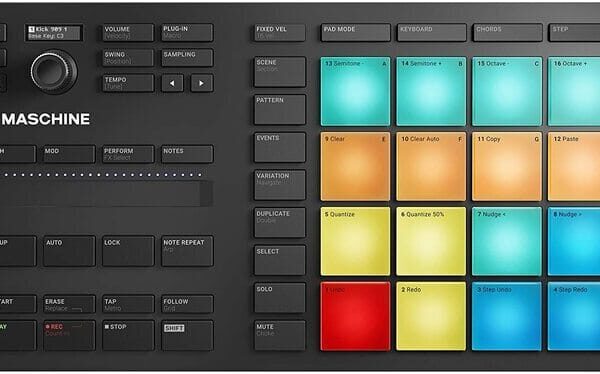Toggle FIXED VEL on
The height and width of the screenshot is (374, 600).
pos(280,33)
